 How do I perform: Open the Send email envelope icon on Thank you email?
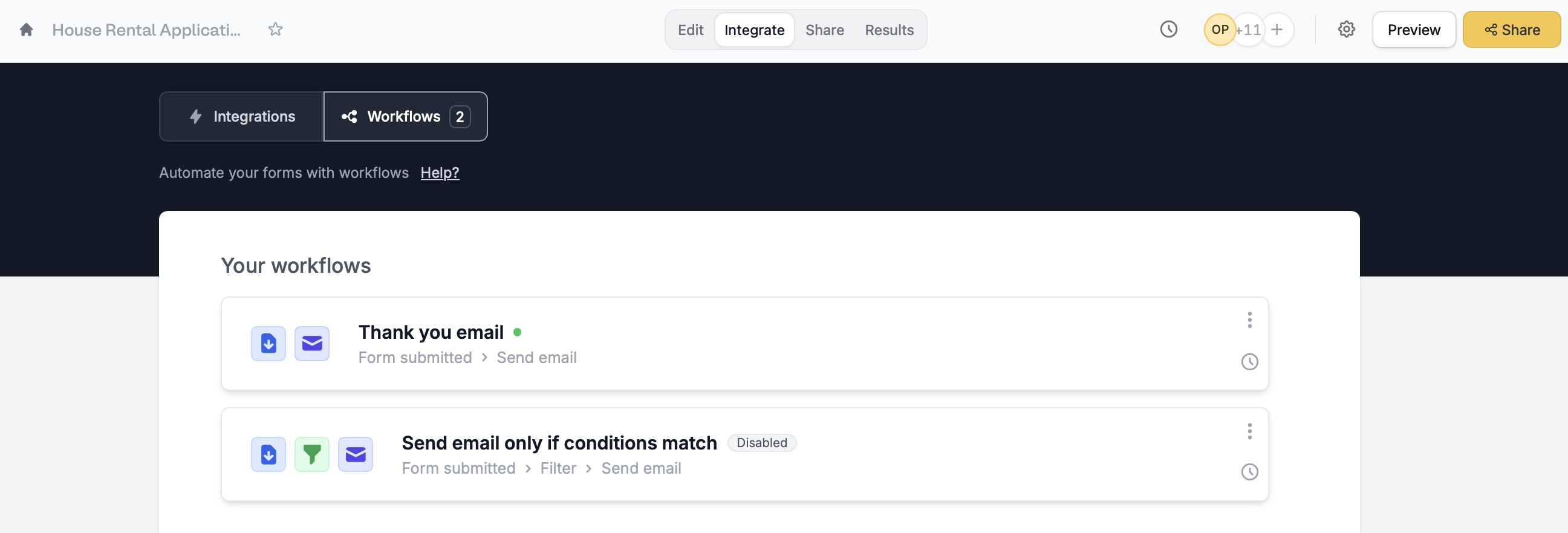[311, 343]
